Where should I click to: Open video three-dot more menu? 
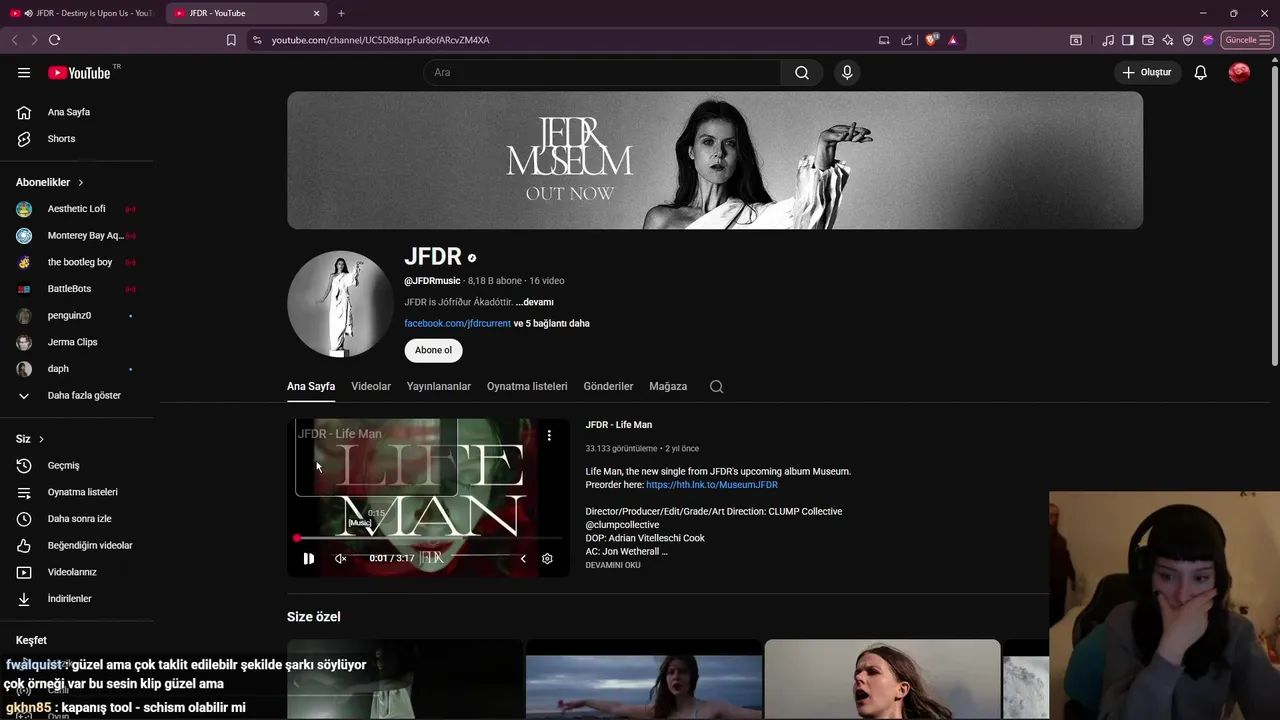549,435
